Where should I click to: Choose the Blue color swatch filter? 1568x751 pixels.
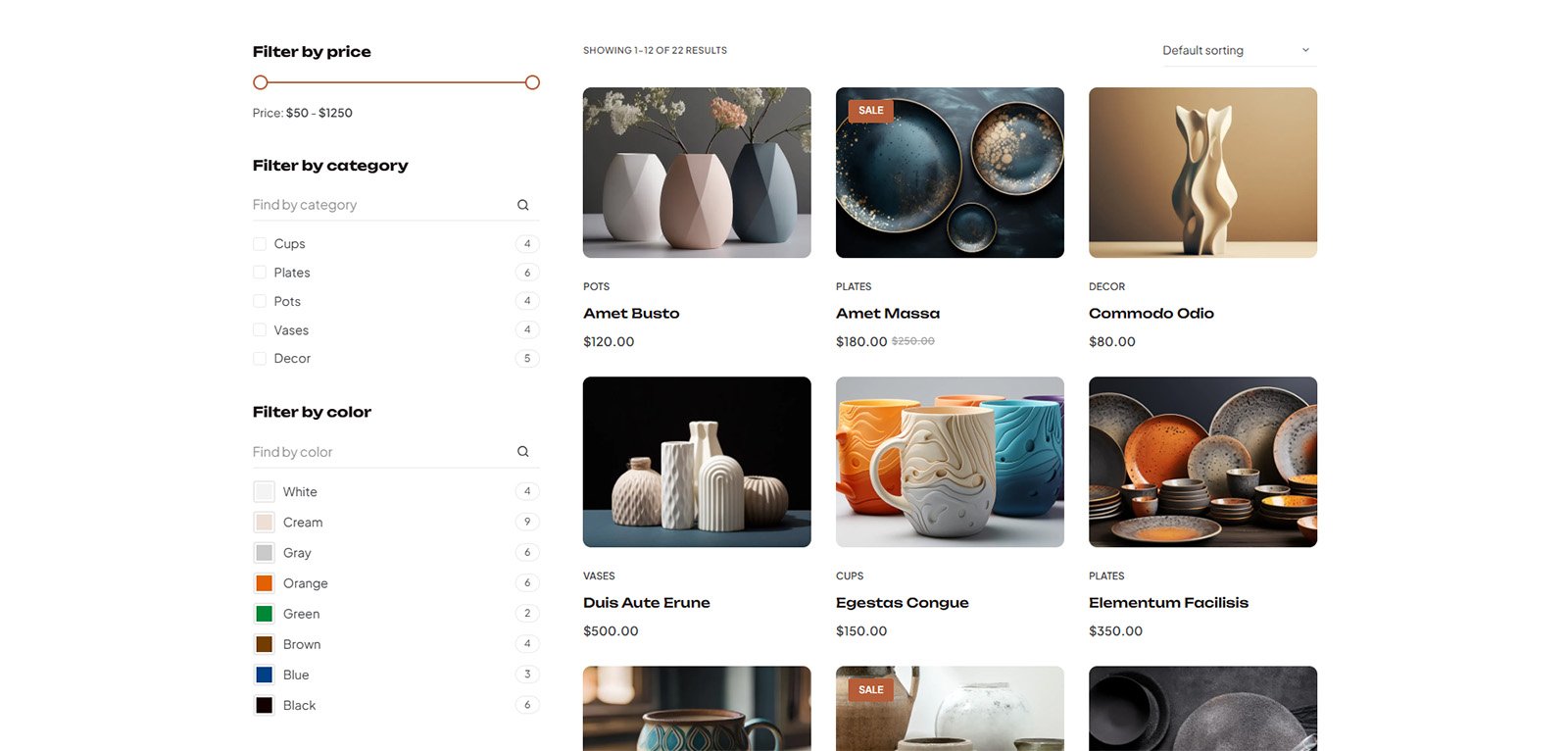click(264, 675)
